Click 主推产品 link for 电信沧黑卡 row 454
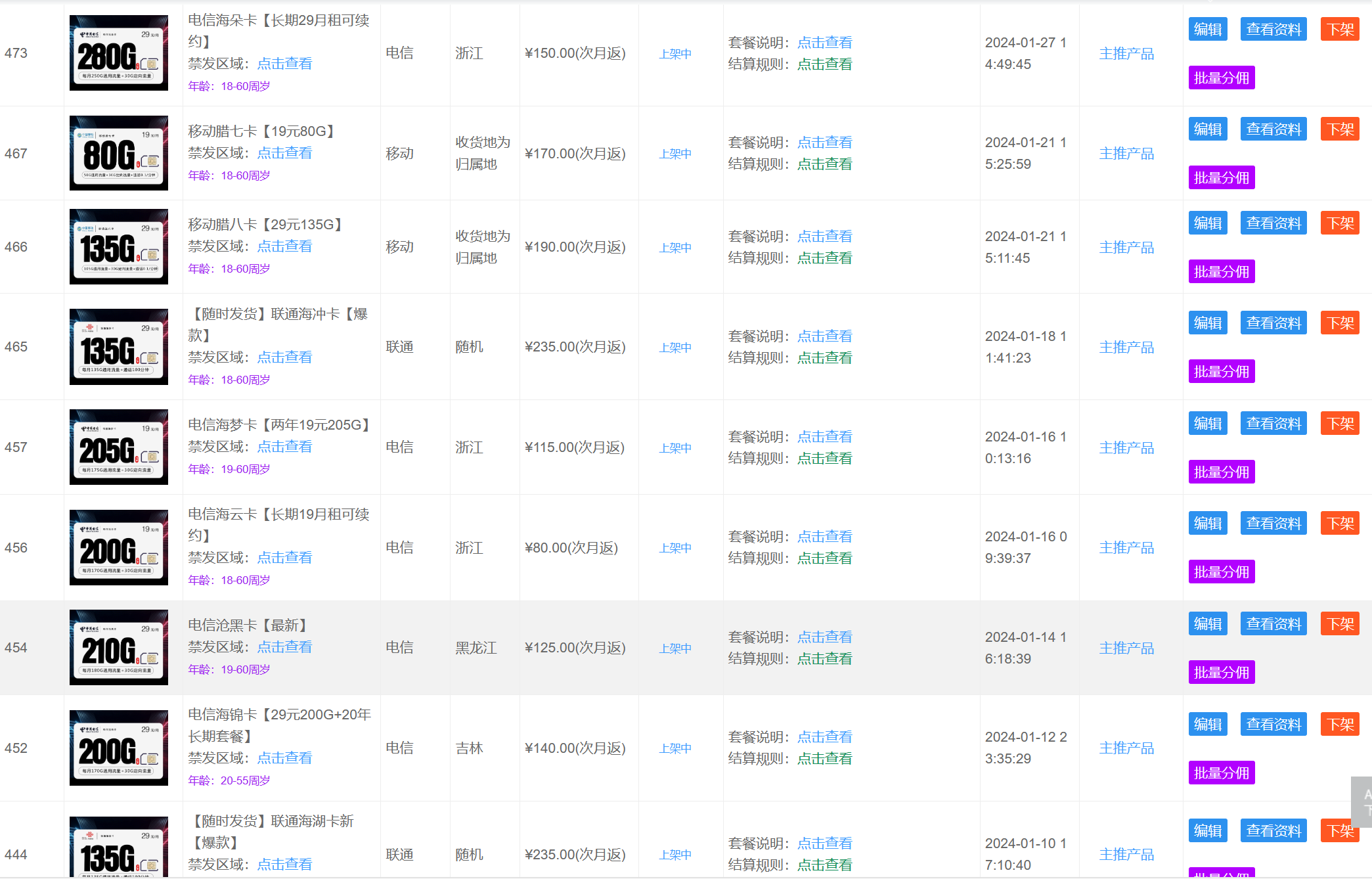This screenshot has width=1372, height=879. [x=1126, y=648]
